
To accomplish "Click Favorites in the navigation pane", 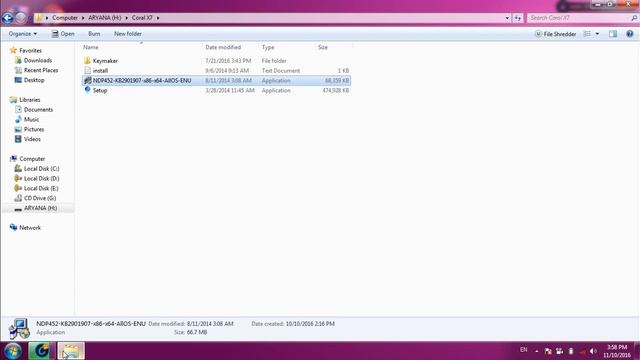I will tap(30, 51).
